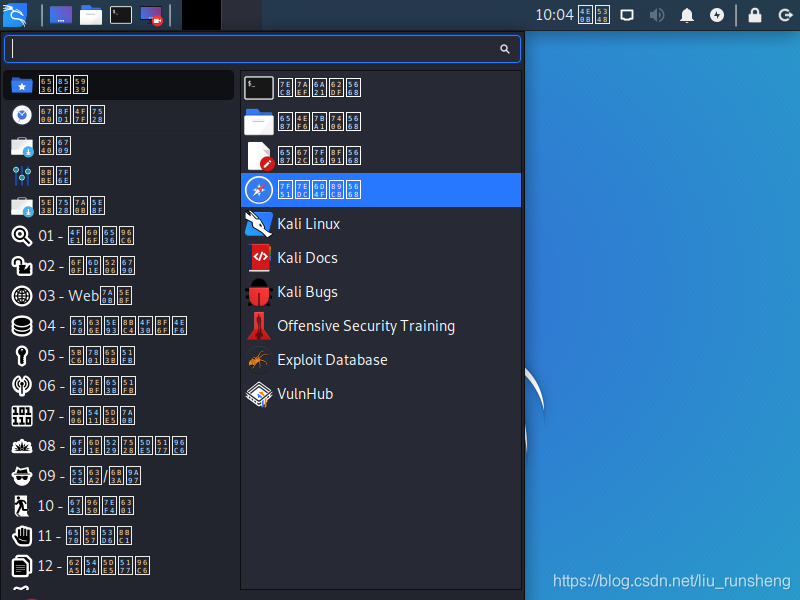This screenshot has width=800, height=600.
Task: Open Kali Bugs
Action: 381,292
